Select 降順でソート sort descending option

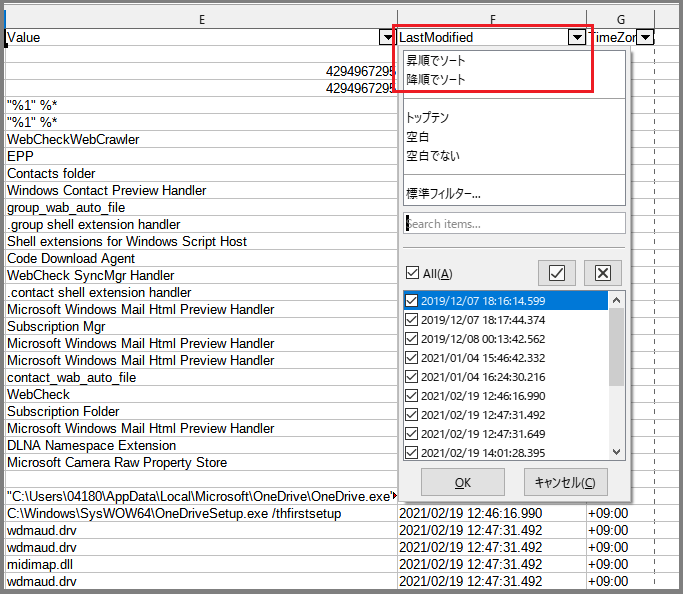436,80
